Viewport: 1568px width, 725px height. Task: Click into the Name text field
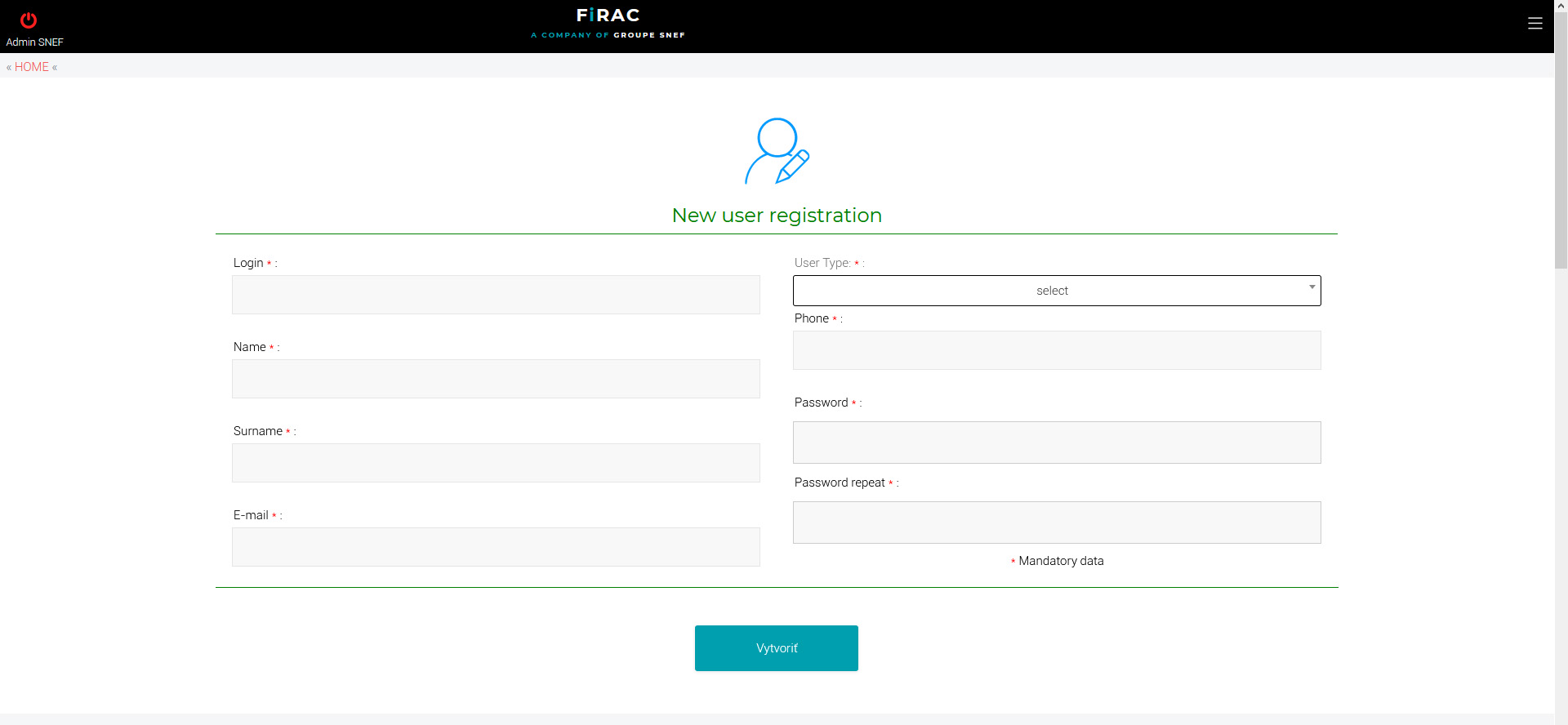496,379
